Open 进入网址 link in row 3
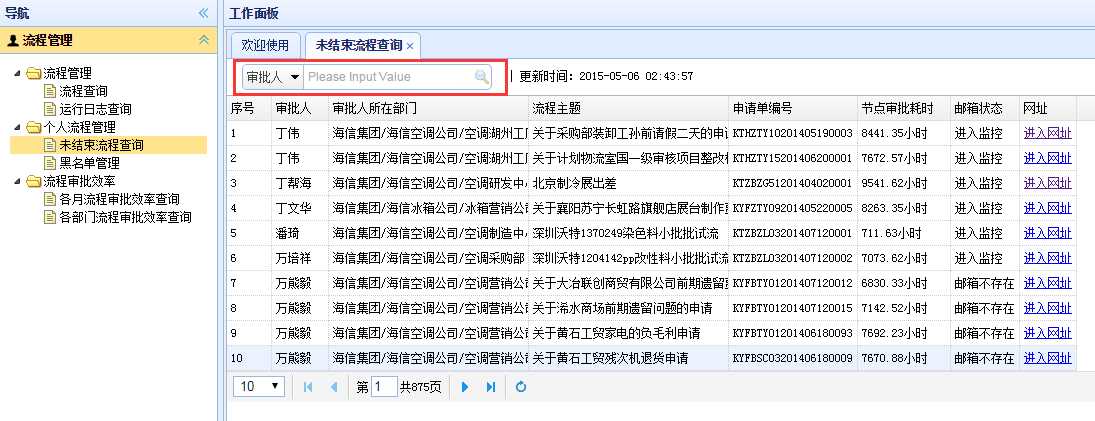1095x421 pixels. (x=1048, y=183)
